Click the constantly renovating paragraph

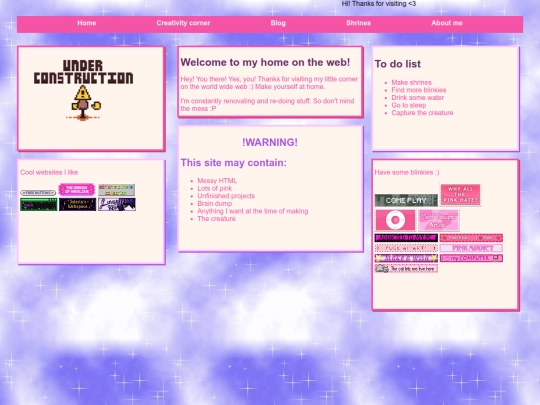[267, 104]
